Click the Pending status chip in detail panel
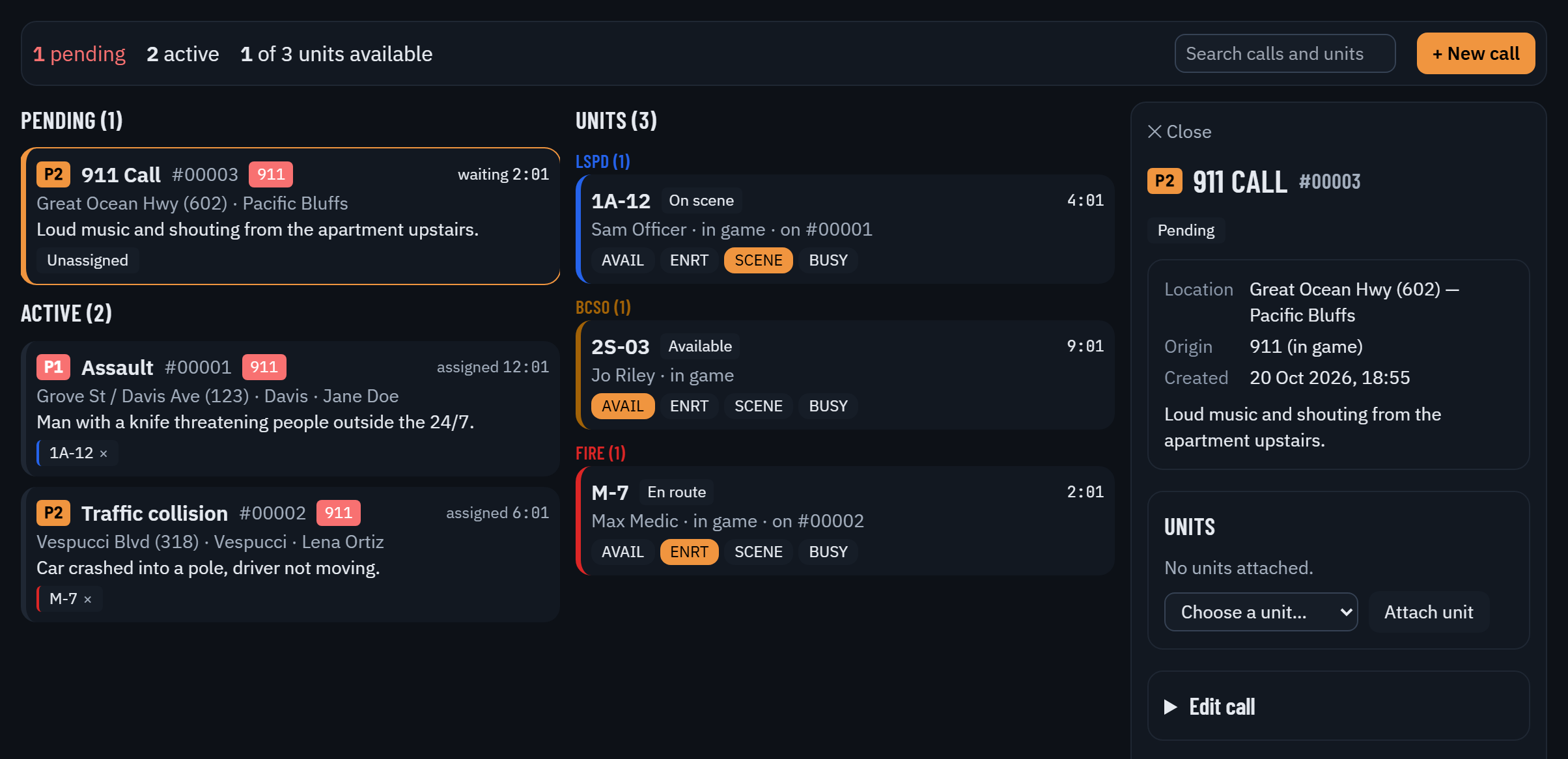 coord(1186,230)
